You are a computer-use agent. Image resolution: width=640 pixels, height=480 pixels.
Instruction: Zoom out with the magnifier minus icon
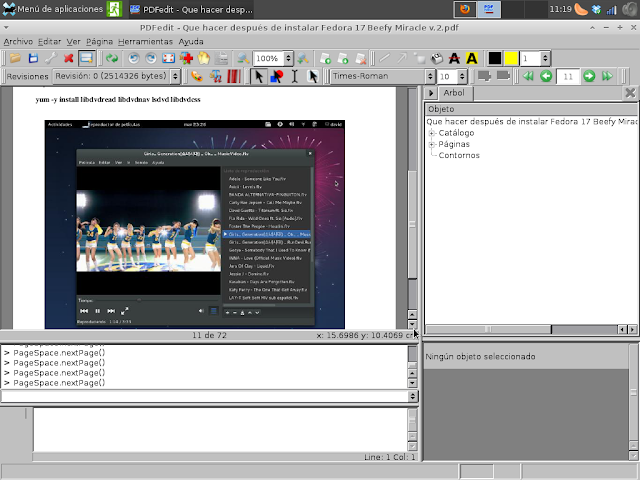[243, 58]
